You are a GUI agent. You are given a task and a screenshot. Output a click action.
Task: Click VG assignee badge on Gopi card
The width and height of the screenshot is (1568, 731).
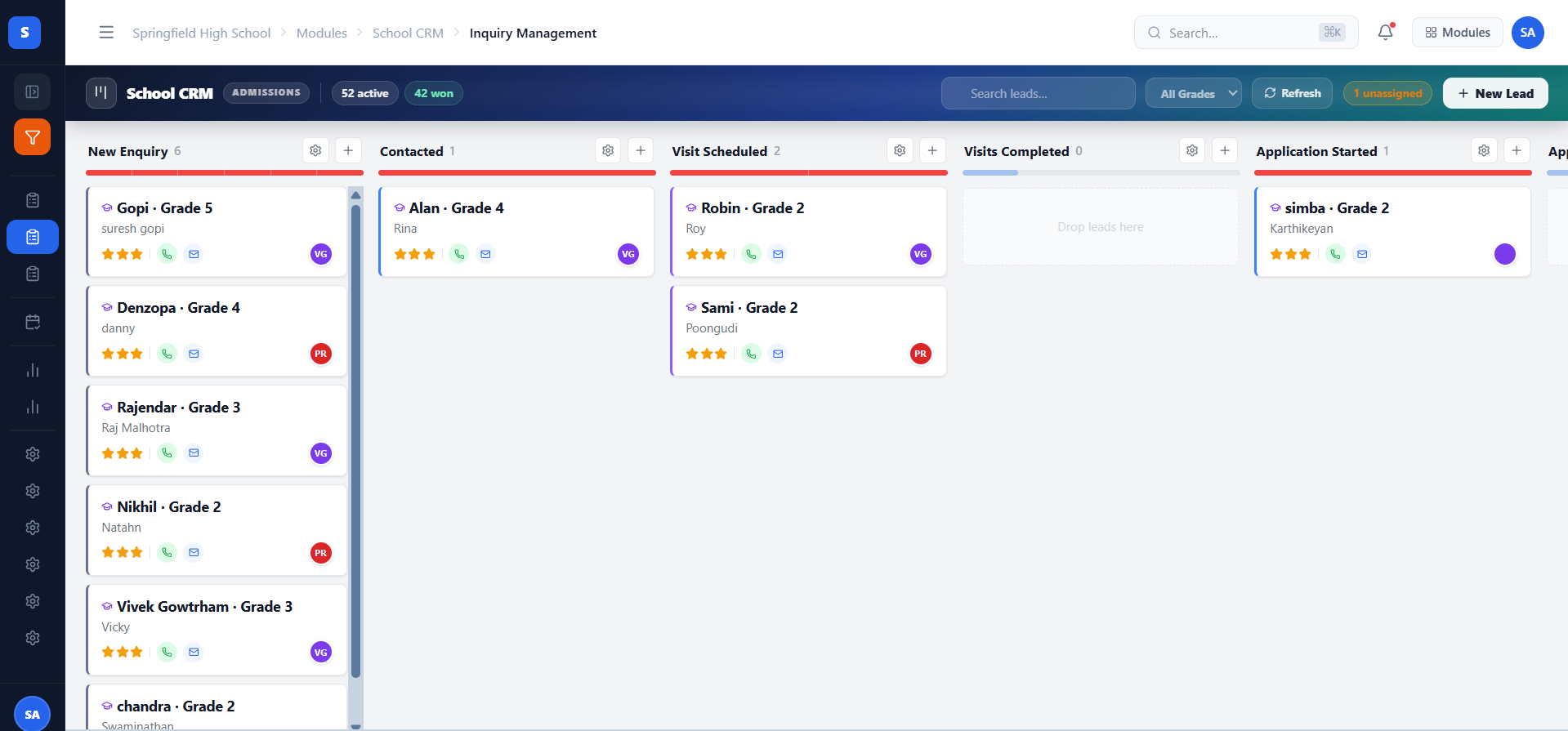coord(321,254)
